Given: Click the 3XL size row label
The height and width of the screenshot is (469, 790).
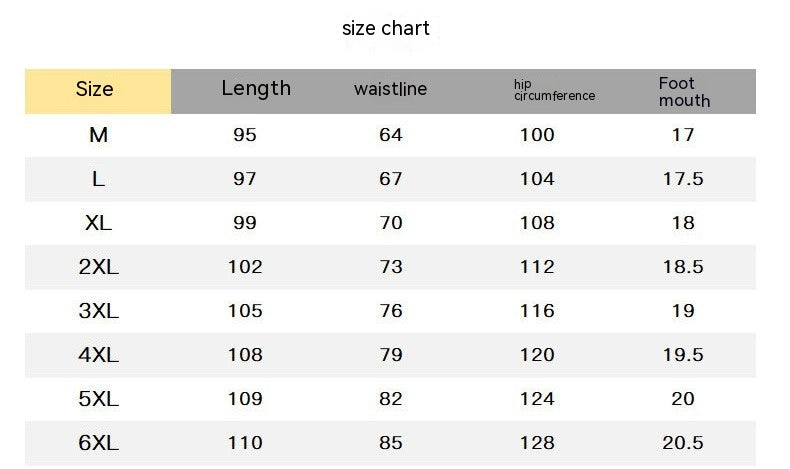Looking at the screenshot, I should click(x=98, y=311).
